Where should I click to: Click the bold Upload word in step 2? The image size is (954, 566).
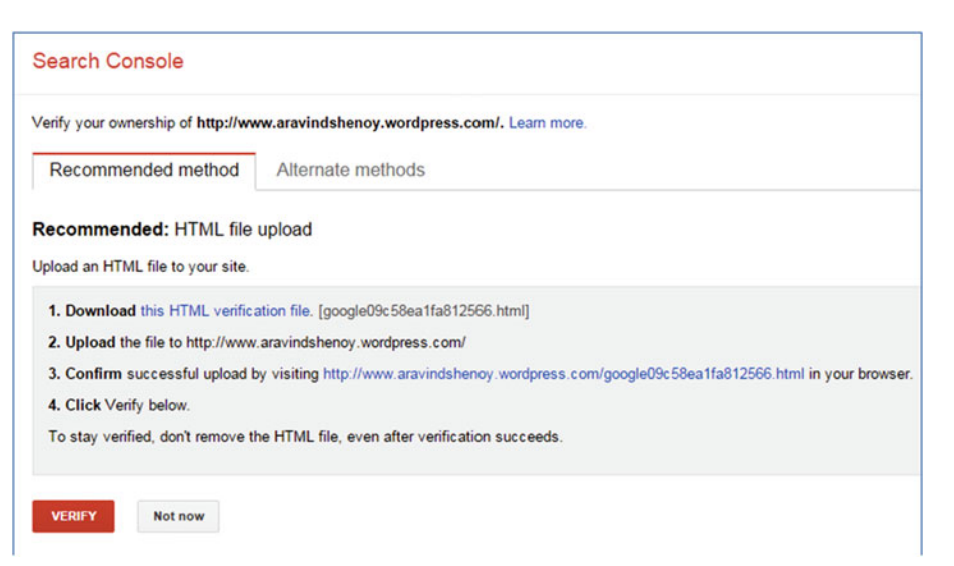90,343
